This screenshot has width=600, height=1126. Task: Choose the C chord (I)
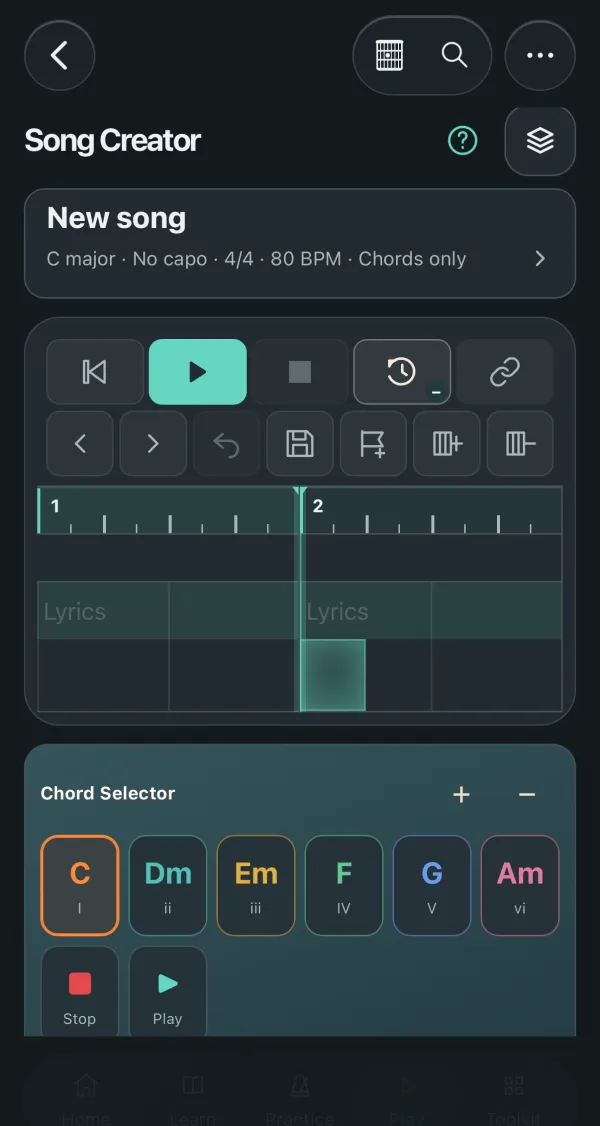[x=80, y=885]
